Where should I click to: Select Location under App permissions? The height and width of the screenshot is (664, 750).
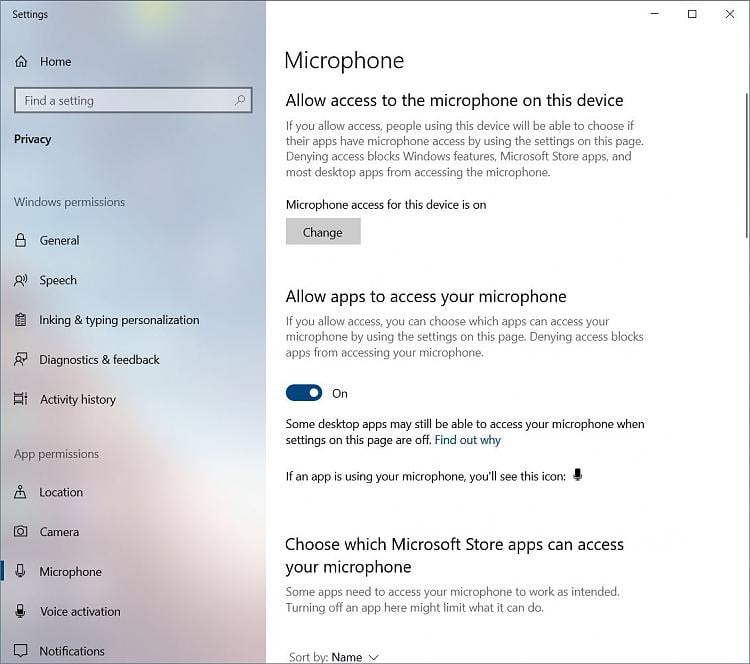[61, 492]
